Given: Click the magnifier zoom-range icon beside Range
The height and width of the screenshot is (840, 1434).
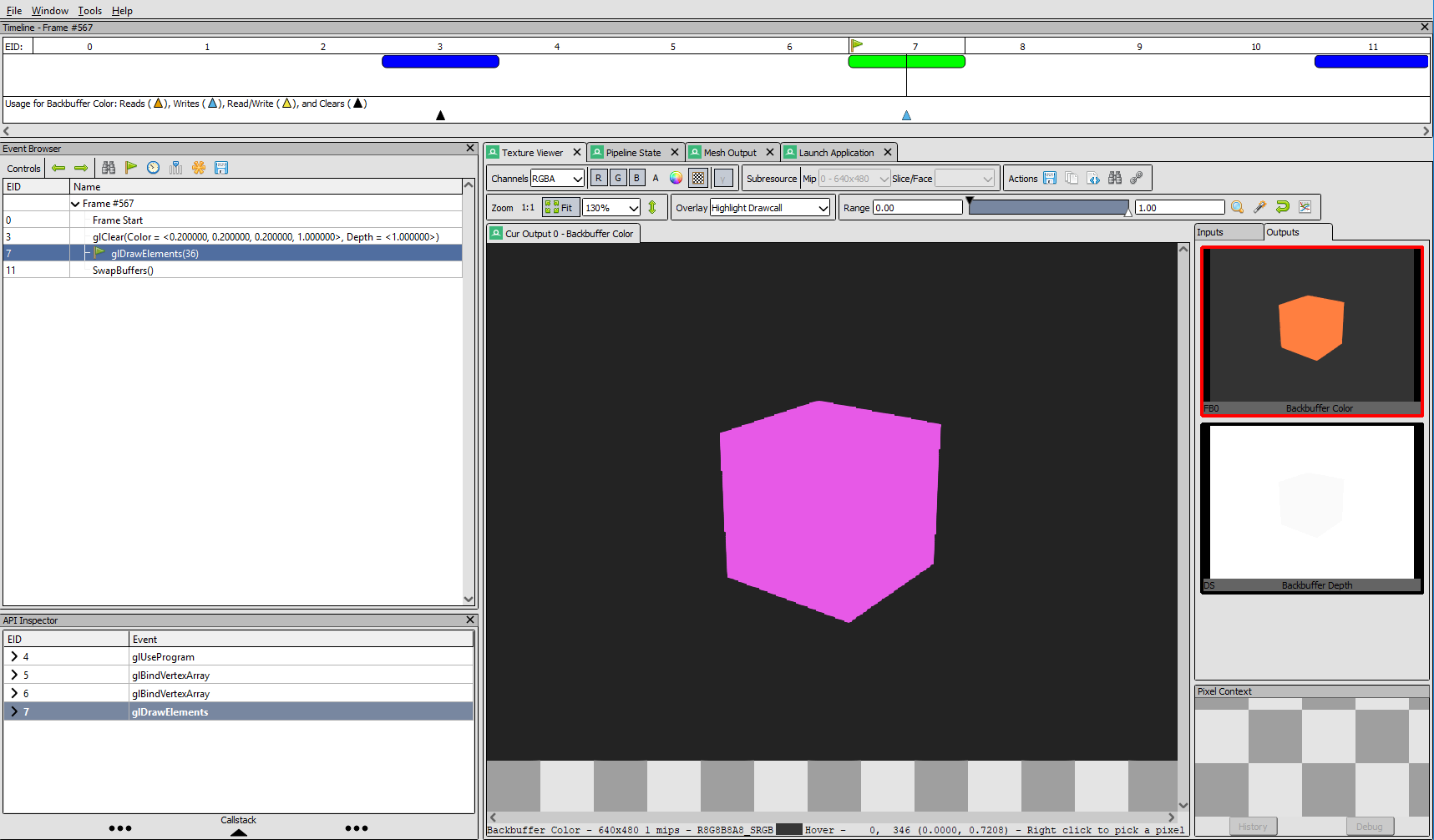Looking at the screenshot, I should tap(1237, 207).
